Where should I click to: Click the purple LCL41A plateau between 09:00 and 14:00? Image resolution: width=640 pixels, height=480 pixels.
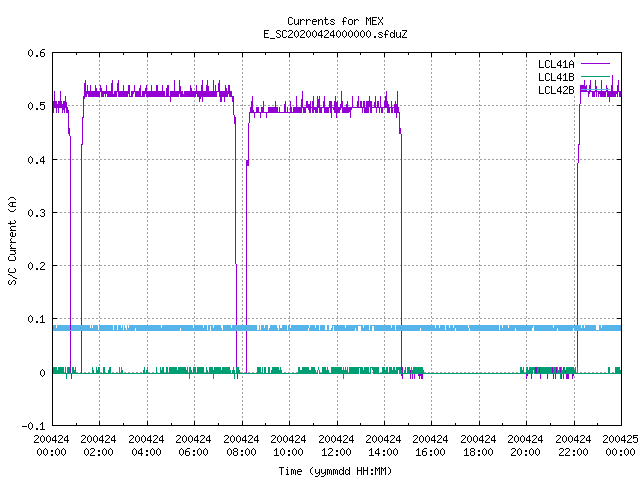324,109
